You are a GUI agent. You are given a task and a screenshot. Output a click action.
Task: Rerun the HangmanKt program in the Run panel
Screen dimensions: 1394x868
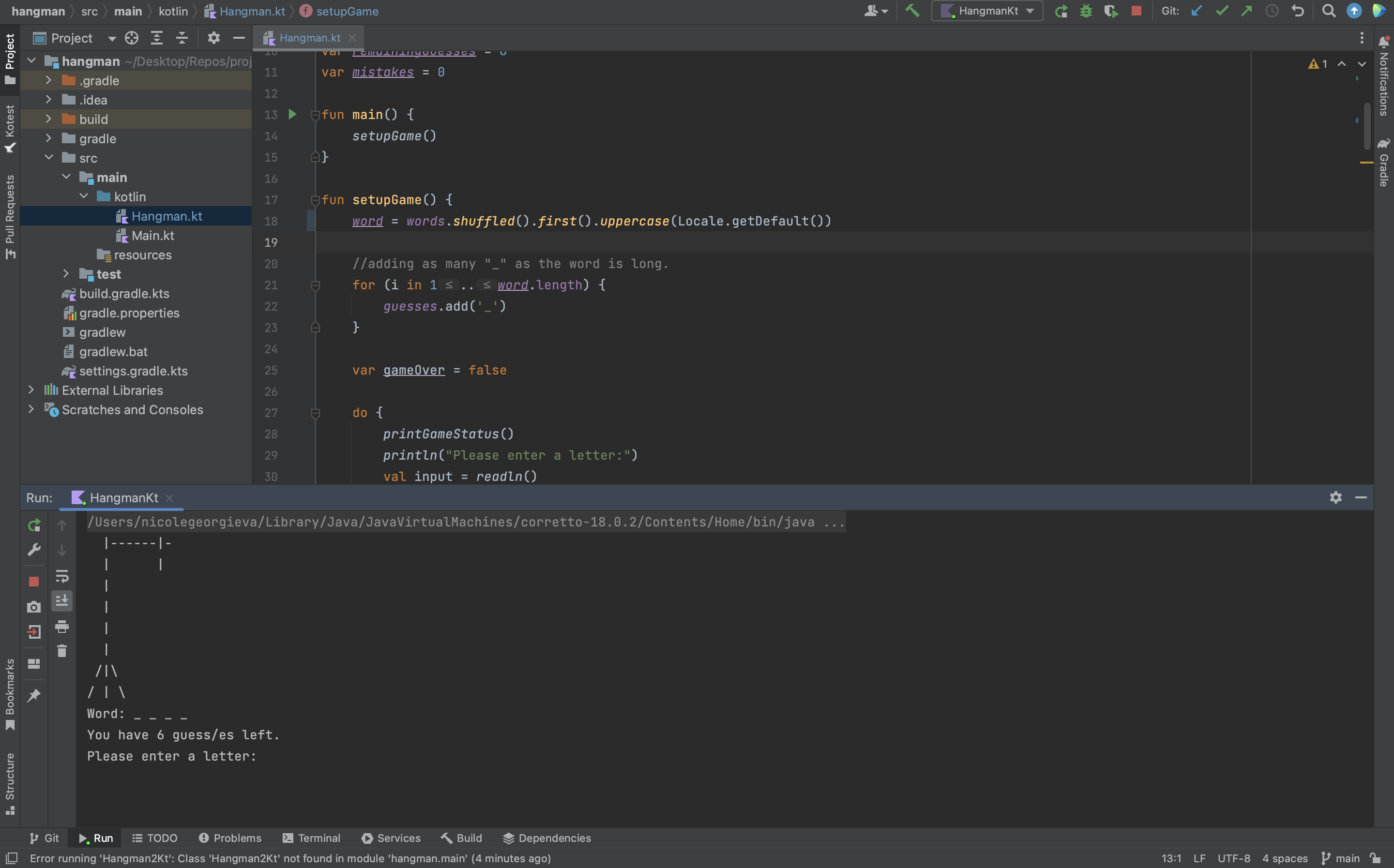pos(34,524)
